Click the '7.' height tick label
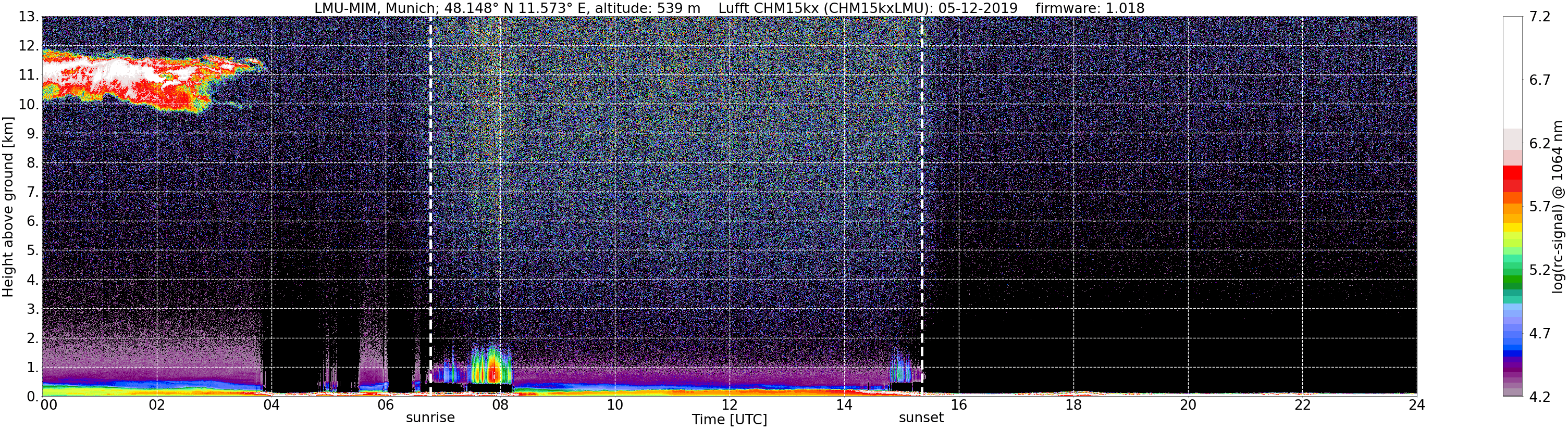Image resolution: width=1568 pixels, height=430 pixels. (x=32, y=193)
